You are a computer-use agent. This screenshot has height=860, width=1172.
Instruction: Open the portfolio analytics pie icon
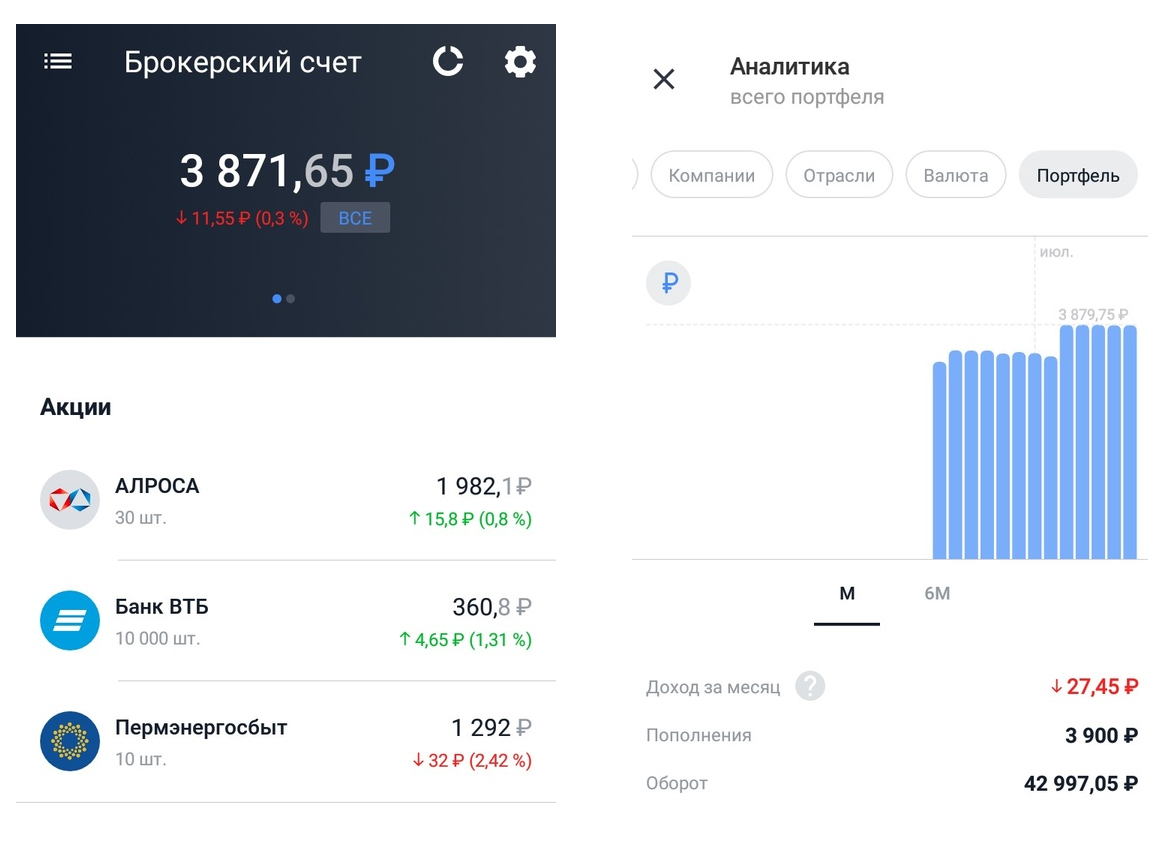pos(448,61)
